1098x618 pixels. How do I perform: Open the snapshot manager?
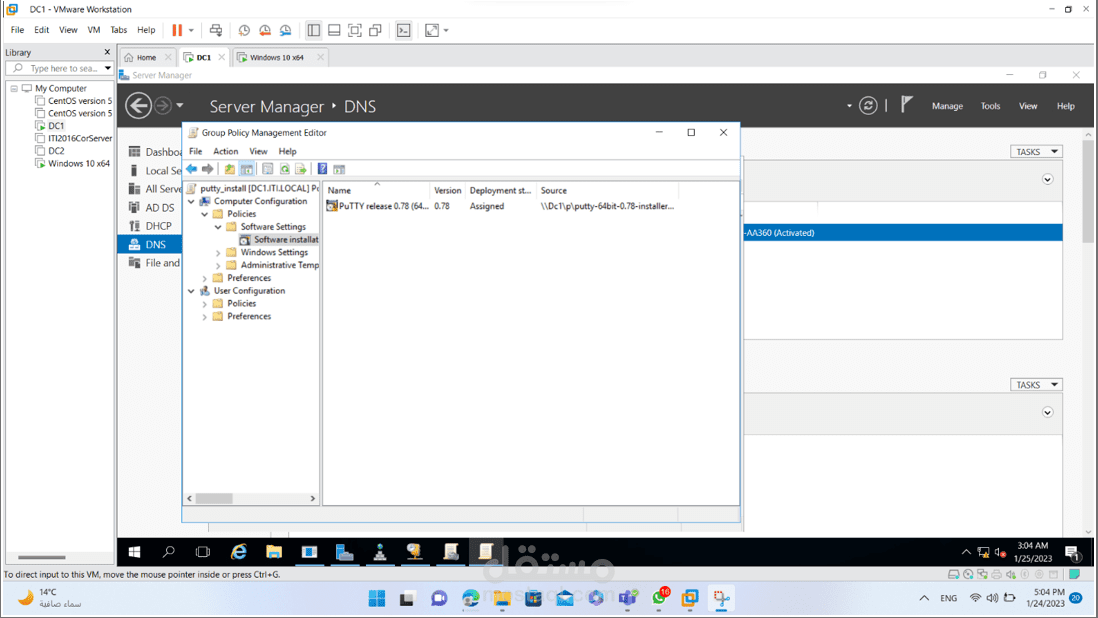pyautogui.click(x=286, y=30)
